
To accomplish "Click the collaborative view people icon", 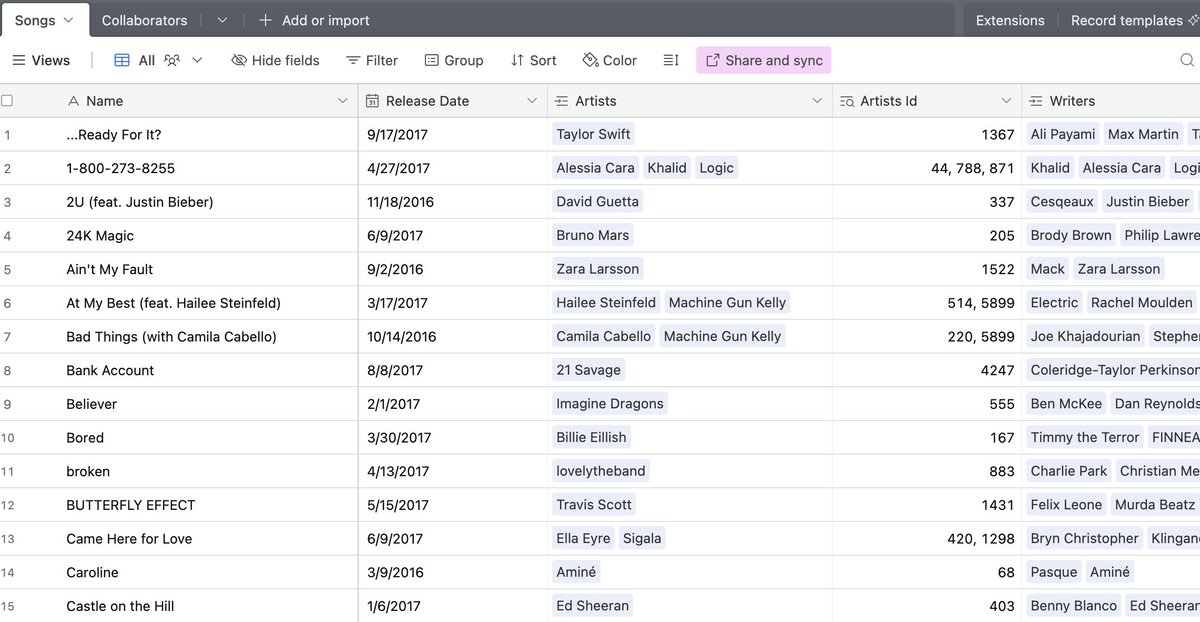I will [x=172, y=60].
